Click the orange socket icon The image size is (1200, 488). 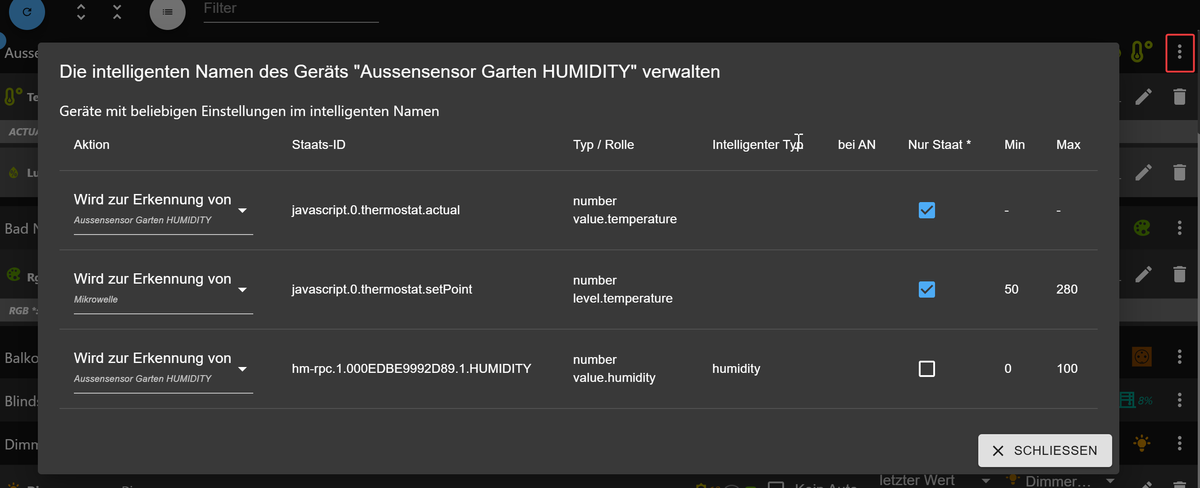pyautogui.click(x=1141, y=357)
